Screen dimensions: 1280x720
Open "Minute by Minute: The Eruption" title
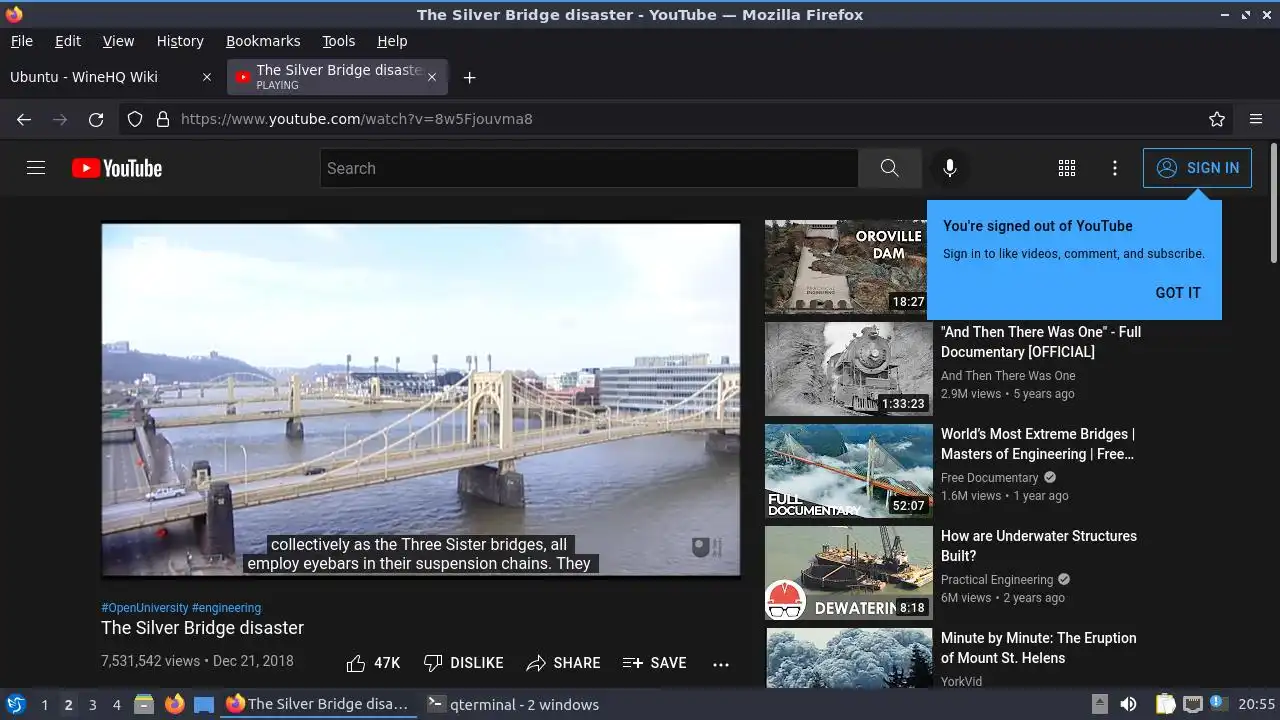pyautogui.click(x=1039, y=648)
